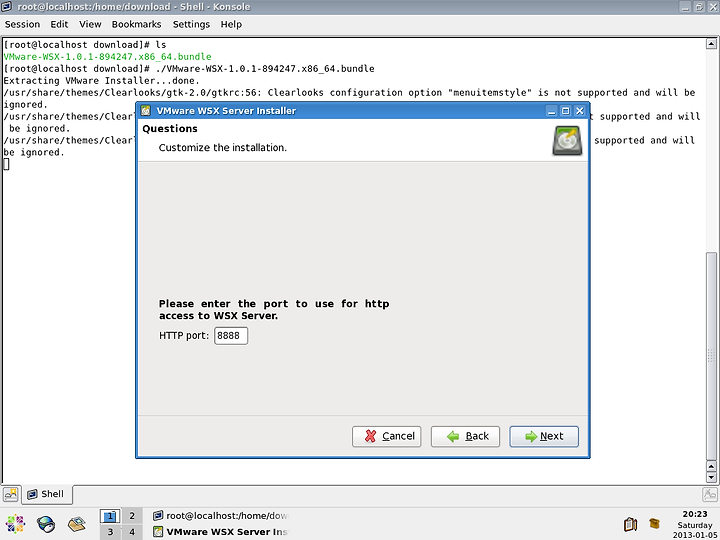Image resolution: width=720 pixels, height=540 pixels.
Task: Click the new session icon beside Shell tab
Action: pyautogui.click(x=11, y=494)
